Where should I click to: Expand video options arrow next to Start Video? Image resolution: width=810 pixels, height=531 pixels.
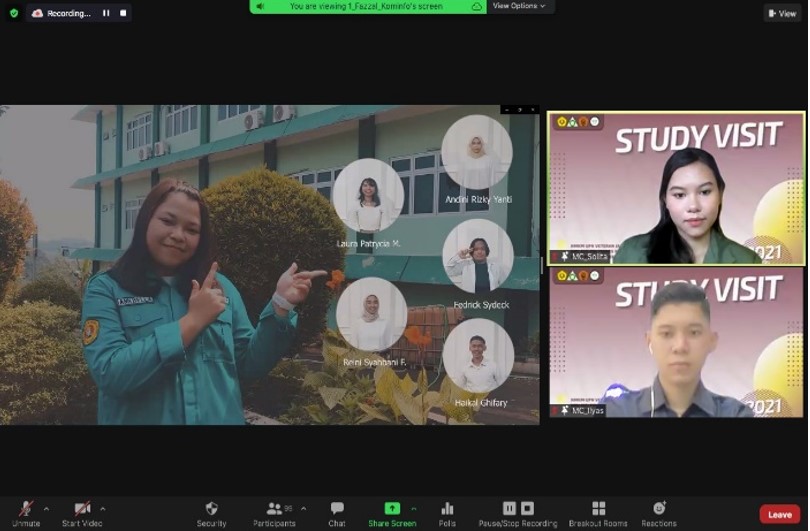point(103,509)
